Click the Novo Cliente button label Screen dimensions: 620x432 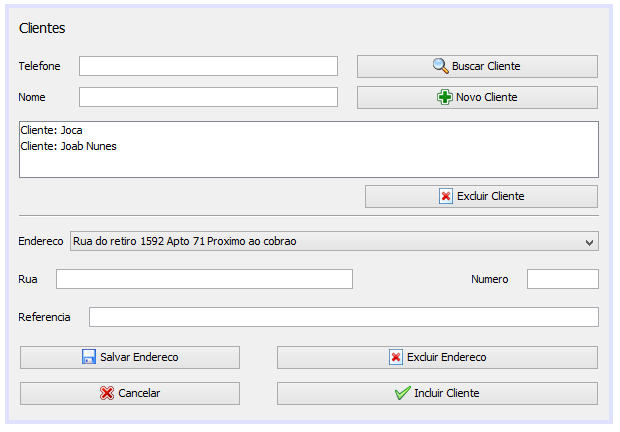[x=486, y=97]
